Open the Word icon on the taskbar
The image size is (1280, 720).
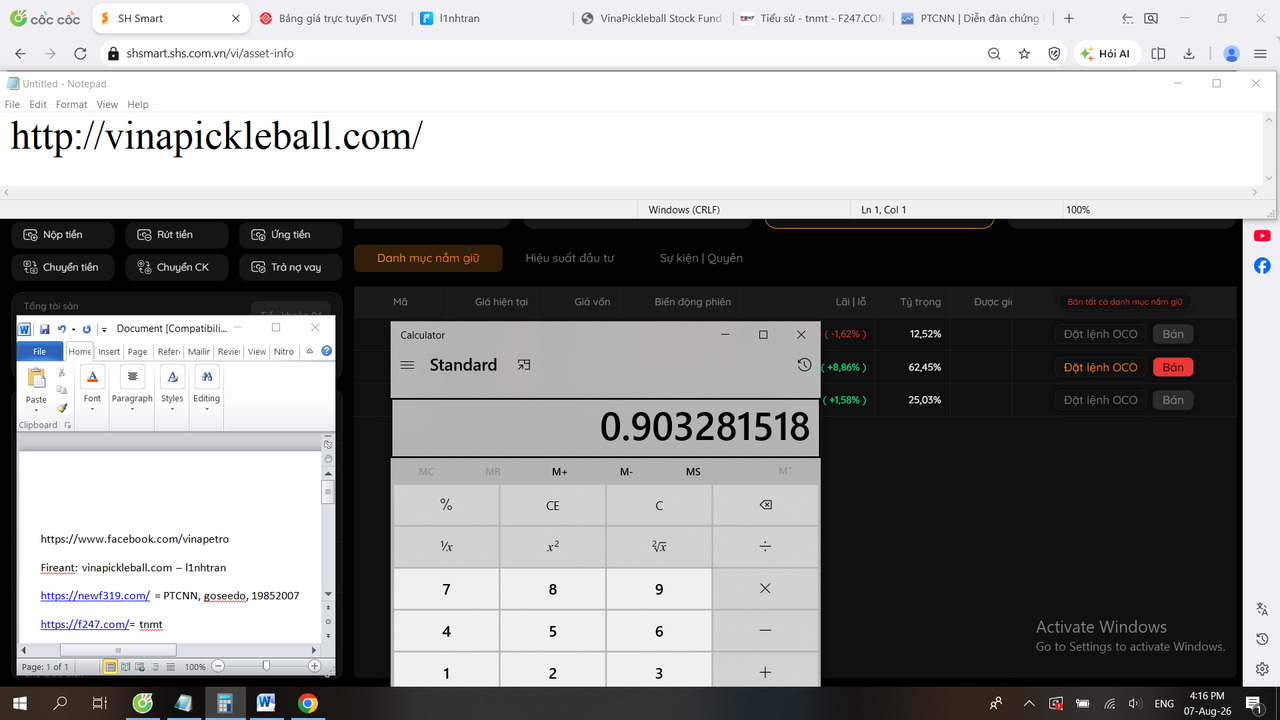pyautogui.click(x=266, y=703)
